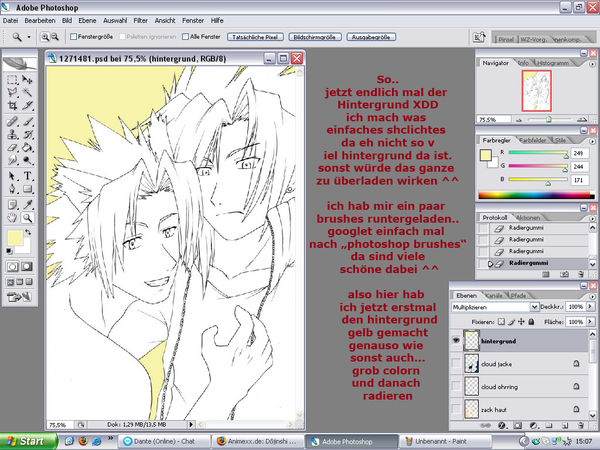Open the Filter menu
Viewport: 600px width, 450px height.
pos(140,21)
